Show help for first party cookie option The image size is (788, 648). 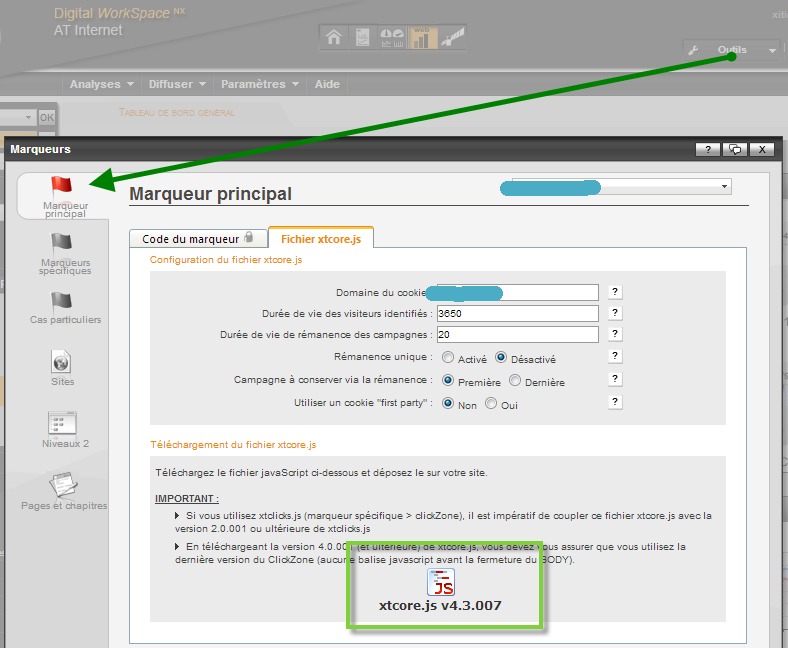pos(615,402)
